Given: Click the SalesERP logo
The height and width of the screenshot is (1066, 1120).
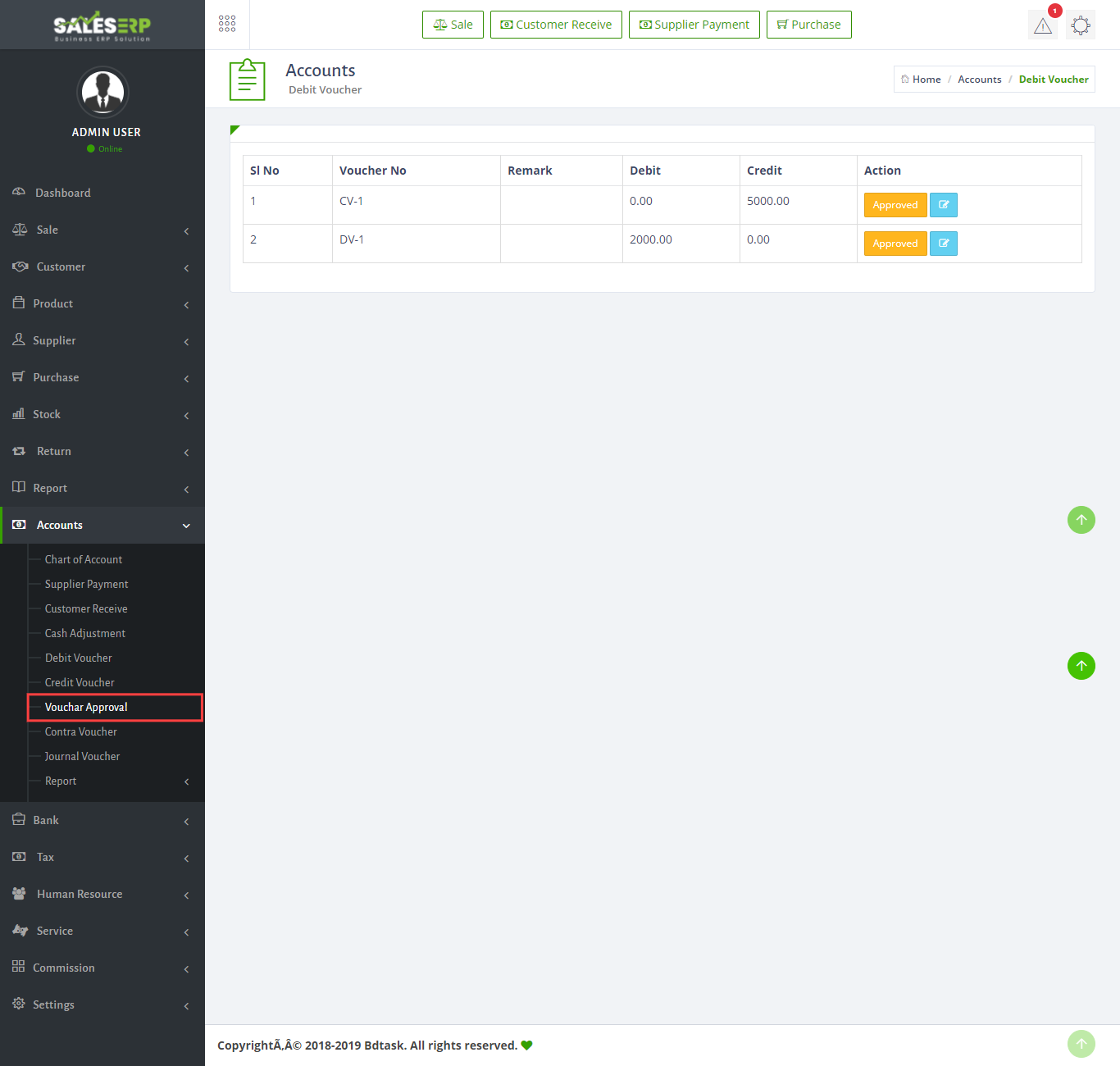Looking at the screenshot, I should (x=102, y=25).
